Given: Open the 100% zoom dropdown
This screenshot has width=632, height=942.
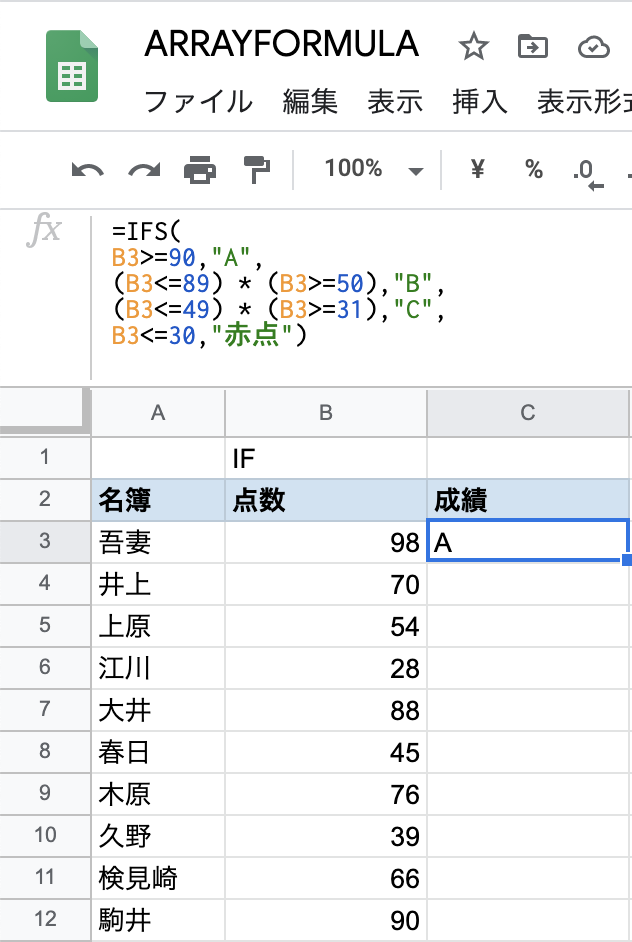Looking at the screenshot, I should point(373,169).
